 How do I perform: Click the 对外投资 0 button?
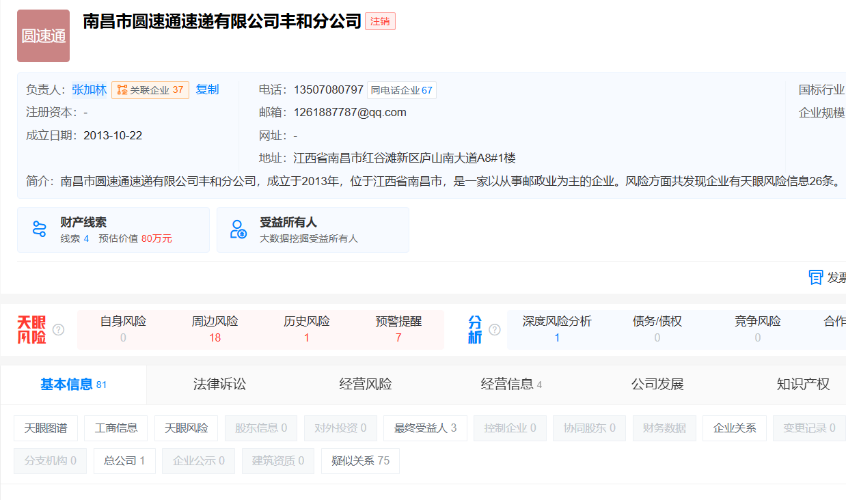[x=340, y=428]
